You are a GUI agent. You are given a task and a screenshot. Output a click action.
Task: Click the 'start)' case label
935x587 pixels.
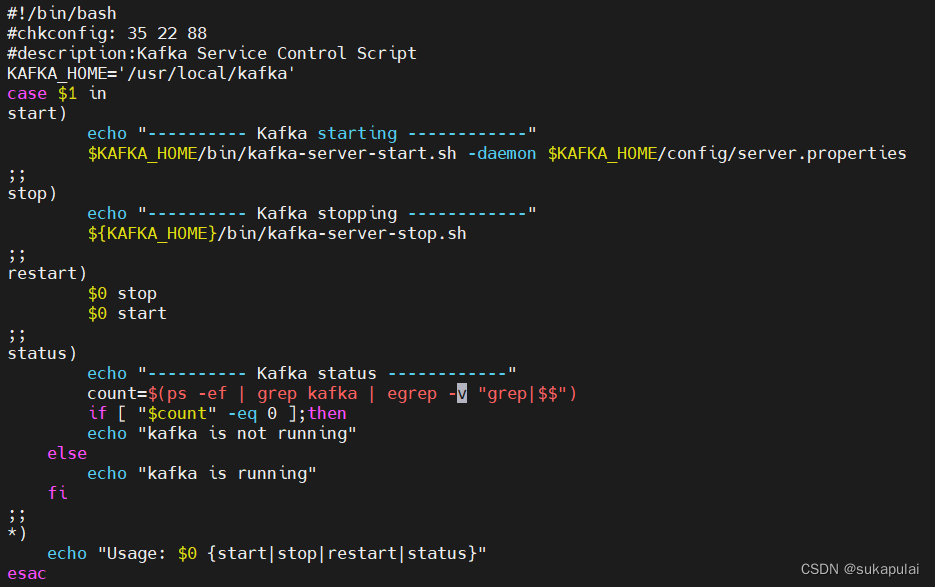point(37,113)
